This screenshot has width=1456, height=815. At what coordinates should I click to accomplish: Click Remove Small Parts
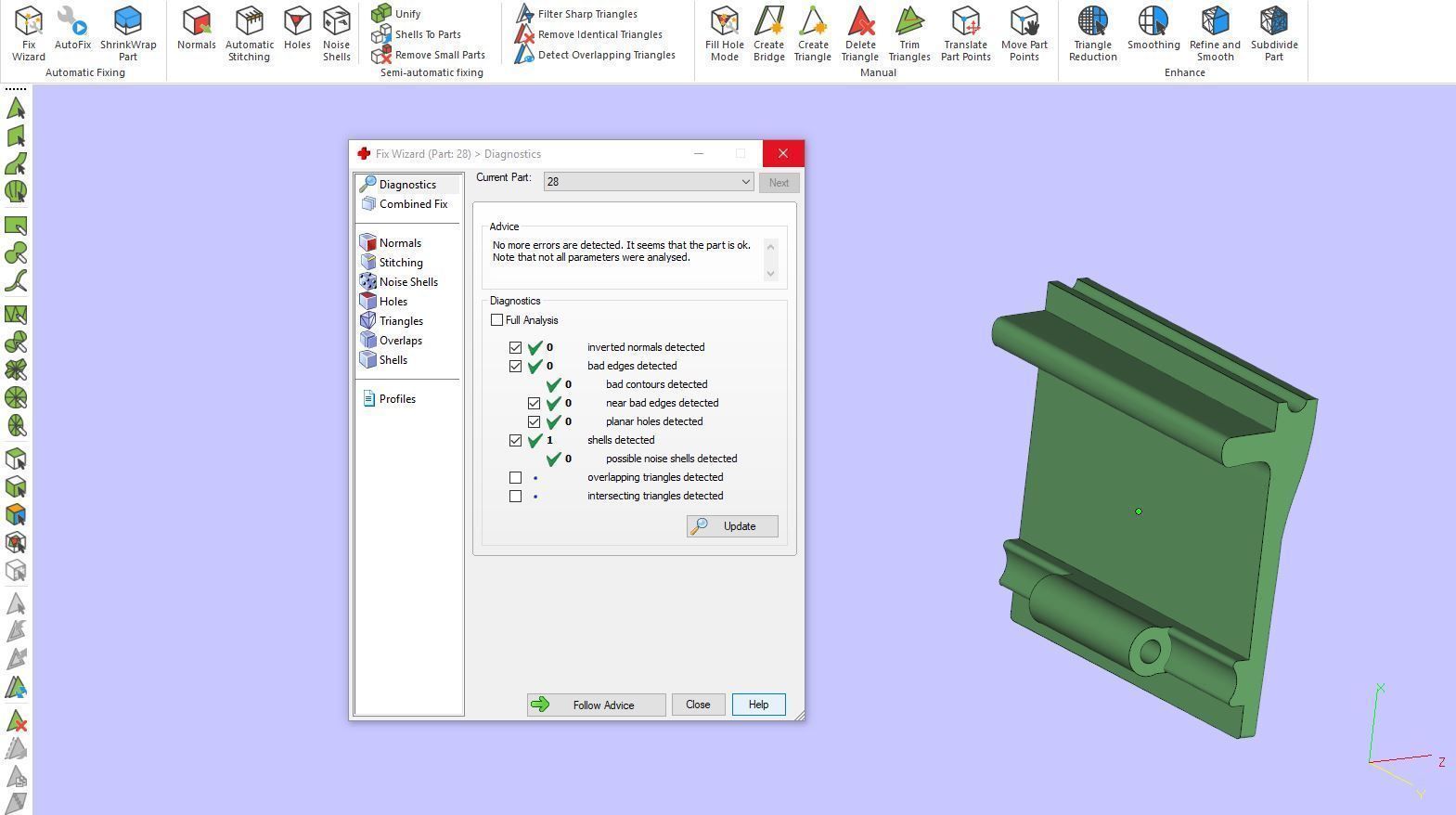click(428, 55)
